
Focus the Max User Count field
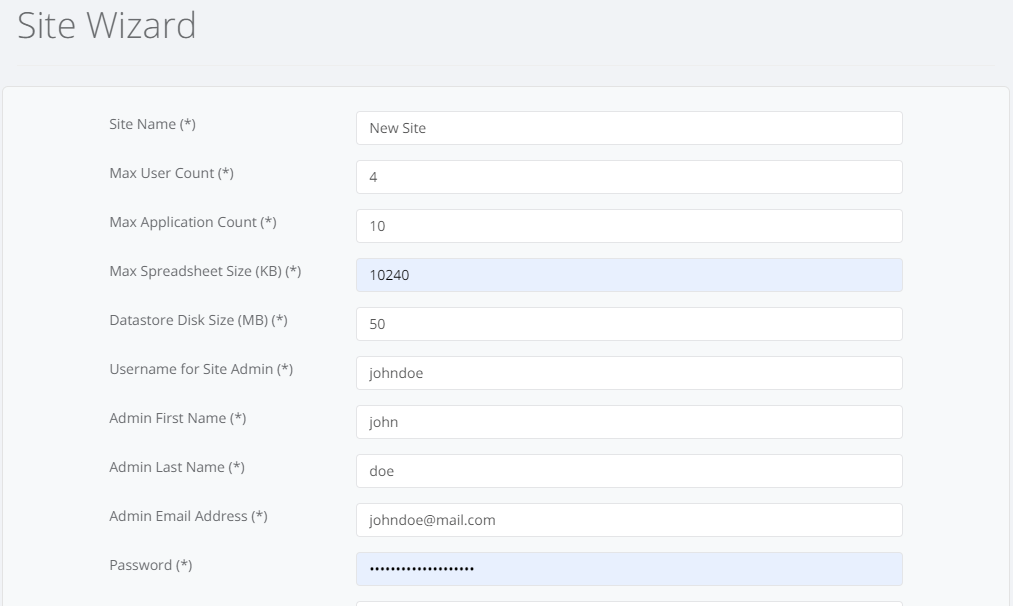[629, 177]
